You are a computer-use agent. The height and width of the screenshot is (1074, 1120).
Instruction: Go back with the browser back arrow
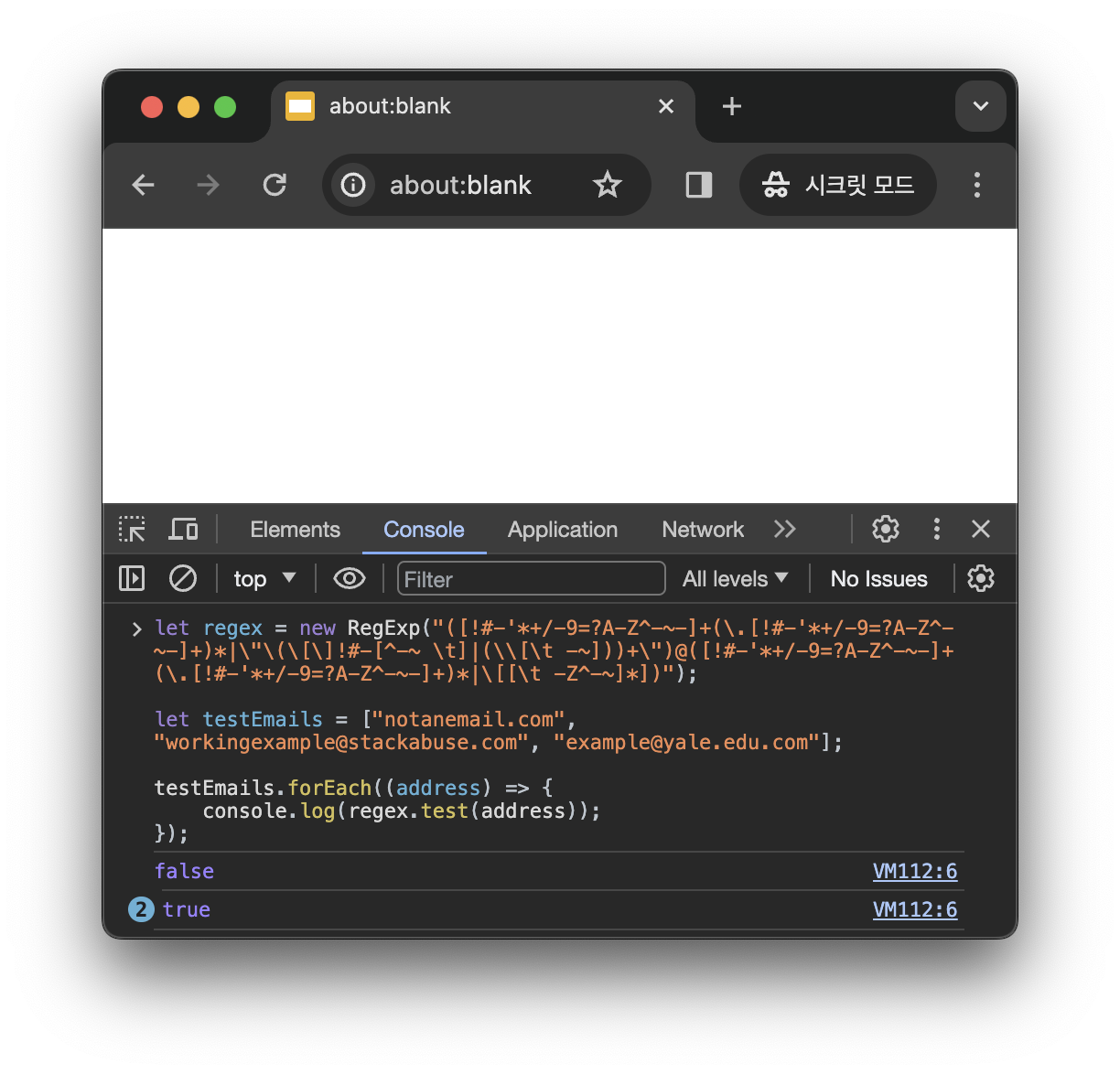(x=144, y=186)
